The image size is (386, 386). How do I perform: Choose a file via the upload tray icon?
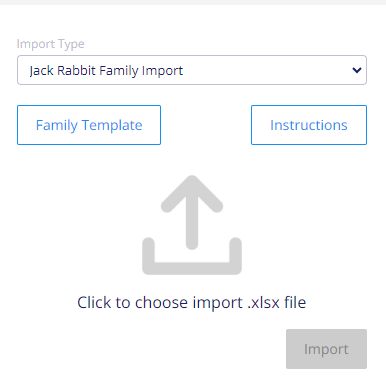point(192,256)
